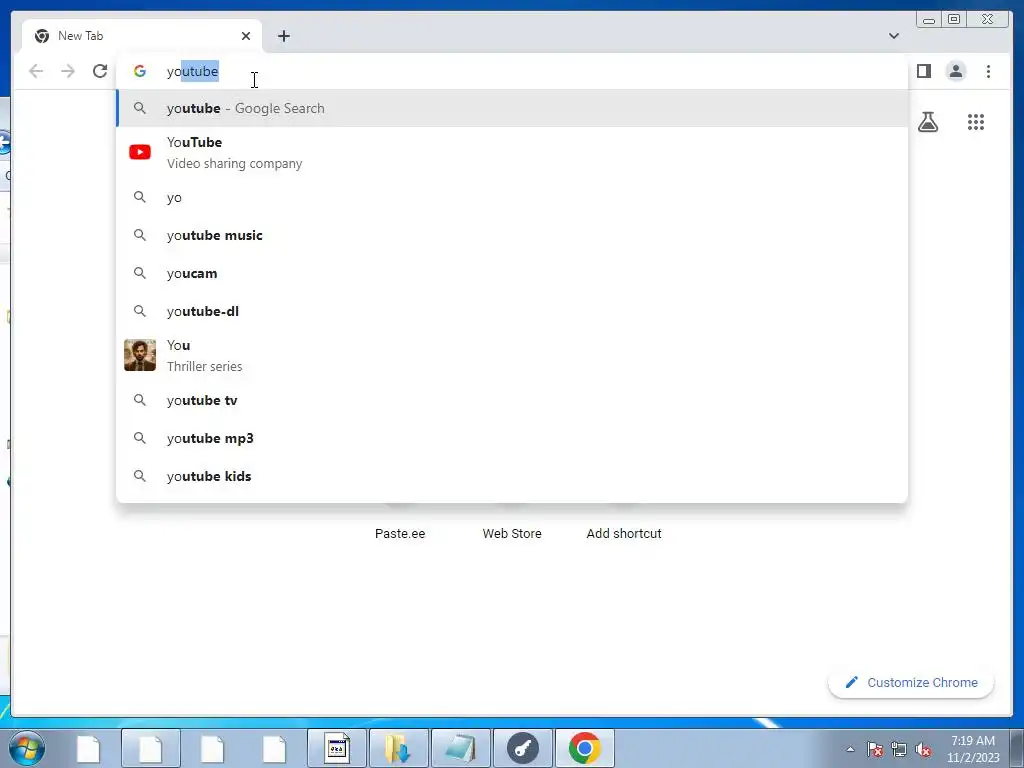
Task: Open the Paste.ee shortcut
Action: (x=400, y=533)
